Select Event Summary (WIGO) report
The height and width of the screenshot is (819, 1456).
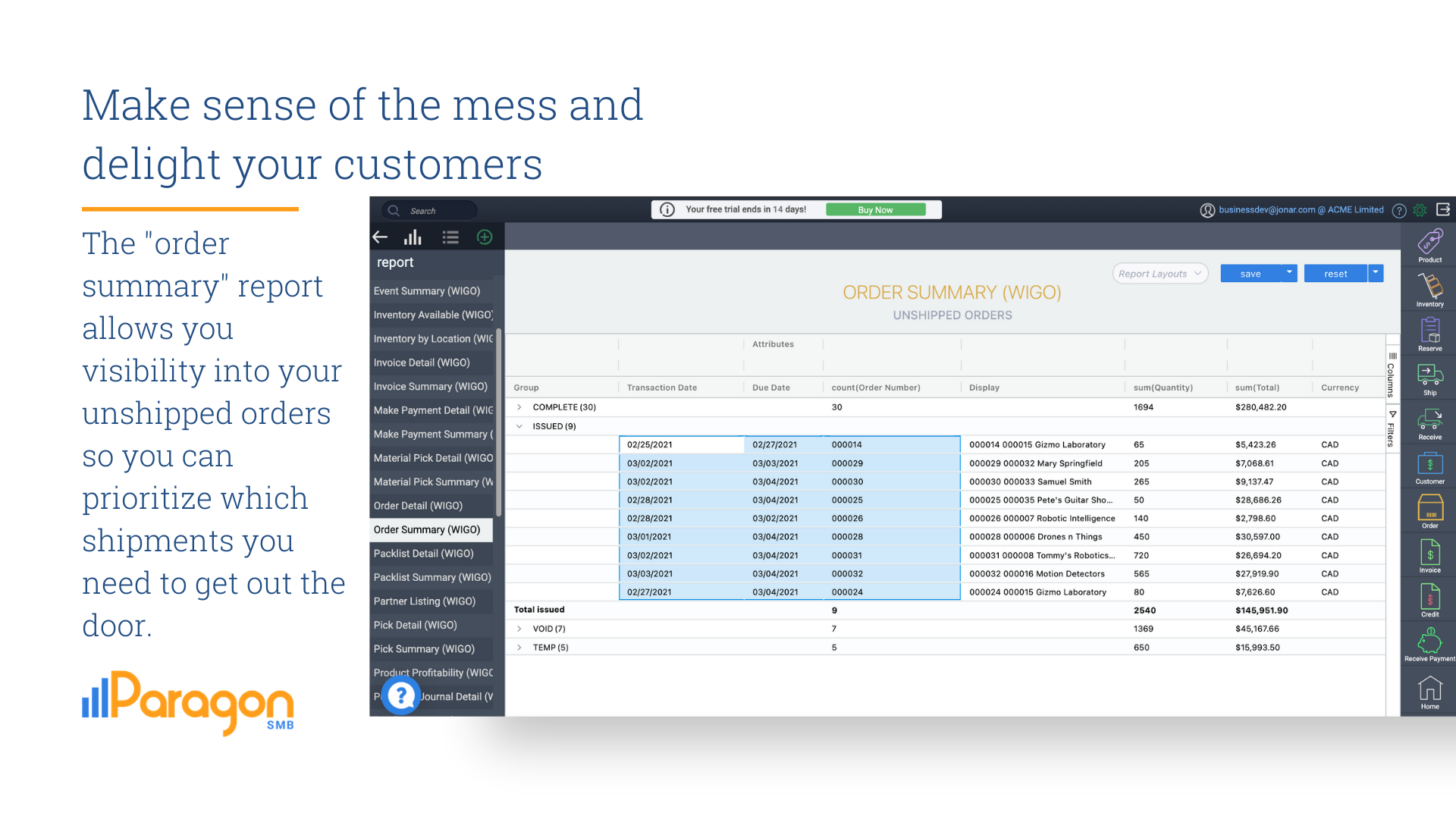point(431,291)
